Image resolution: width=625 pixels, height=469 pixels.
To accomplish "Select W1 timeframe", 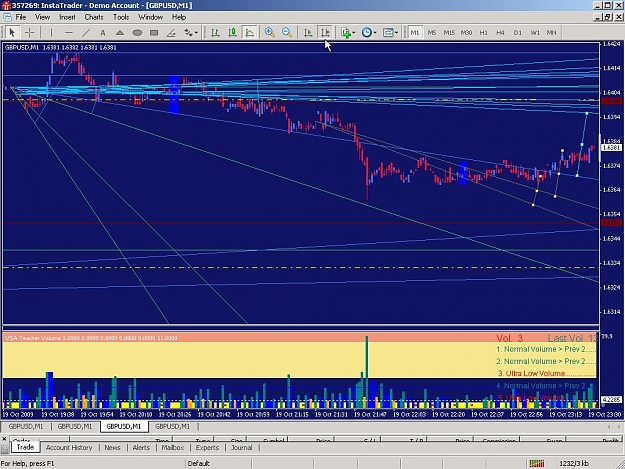I will (x=535, y=33).
